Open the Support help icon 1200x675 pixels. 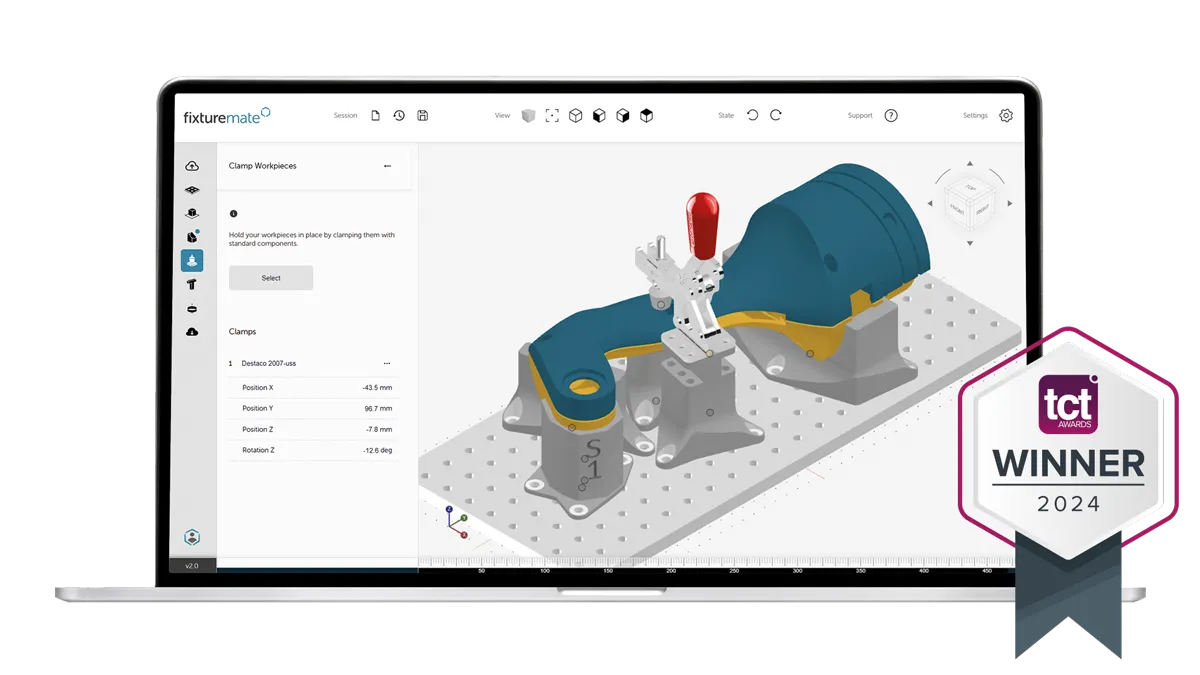(891, 116)
